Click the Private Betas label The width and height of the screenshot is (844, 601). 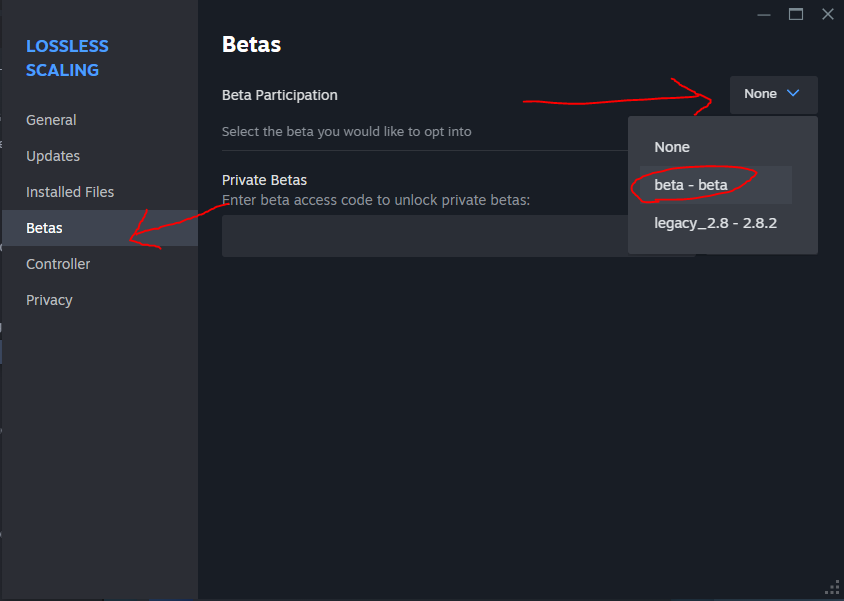coord(264,180)
